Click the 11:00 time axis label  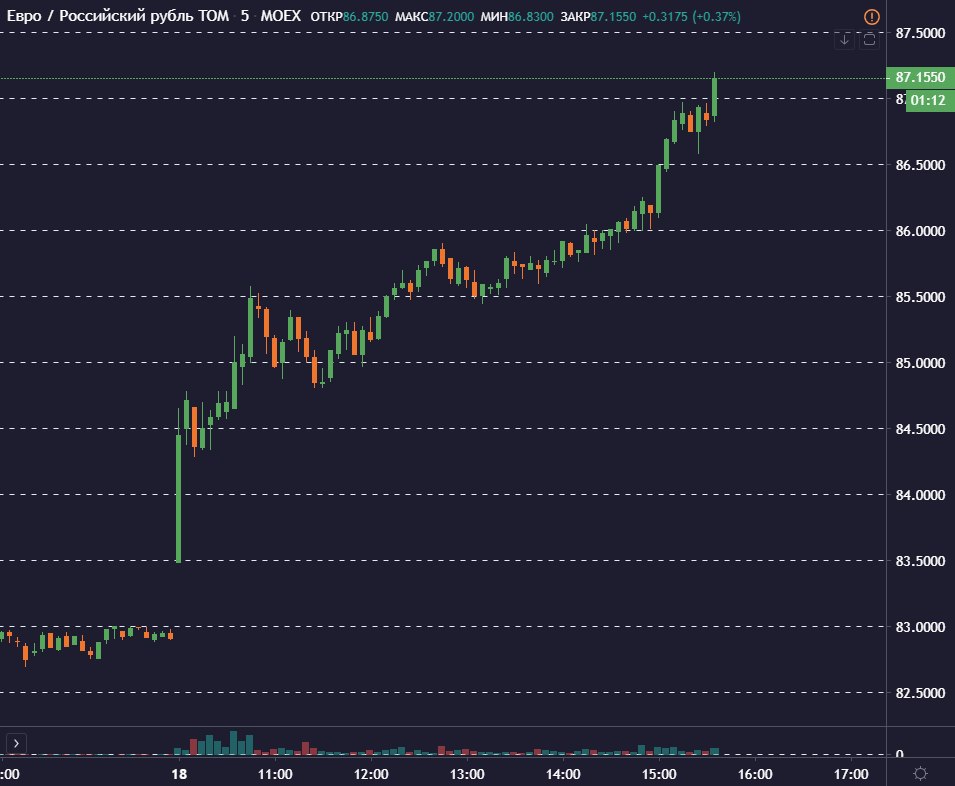(x=275, y=774)
